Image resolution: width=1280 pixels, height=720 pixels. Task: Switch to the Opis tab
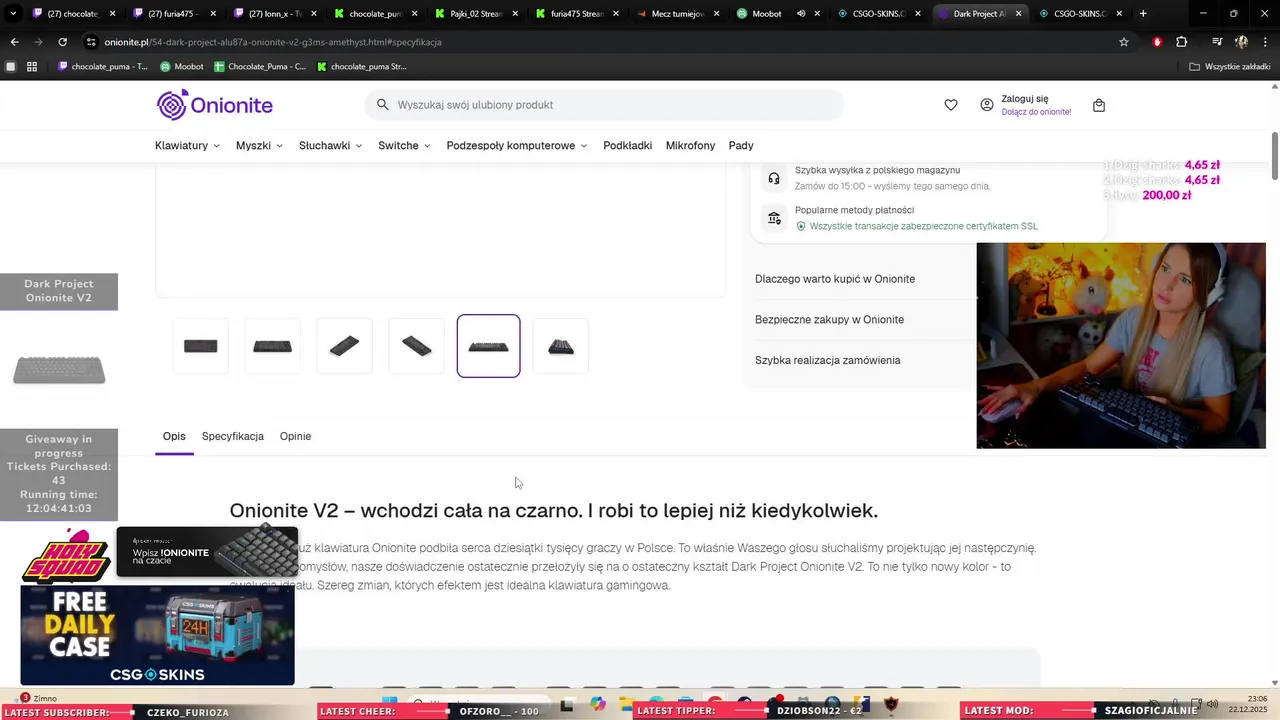pyautogui.click(x=174, y=436)
